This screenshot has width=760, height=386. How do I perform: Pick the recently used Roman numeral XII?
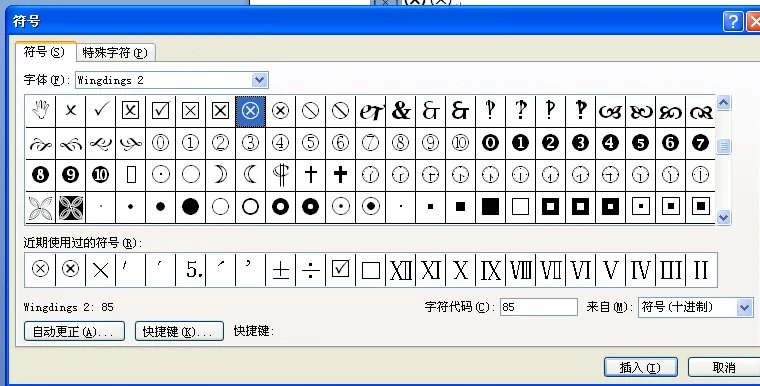[401, 270]
